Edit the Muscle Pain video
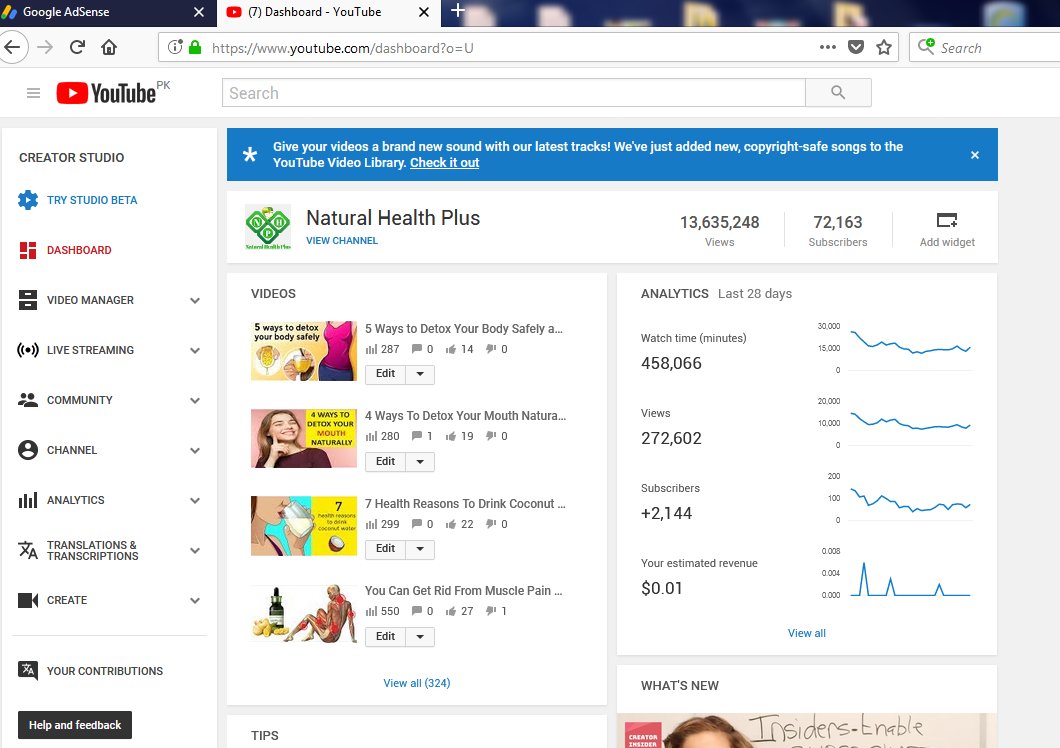This screenshot has height=748, width=1060. 385,637
